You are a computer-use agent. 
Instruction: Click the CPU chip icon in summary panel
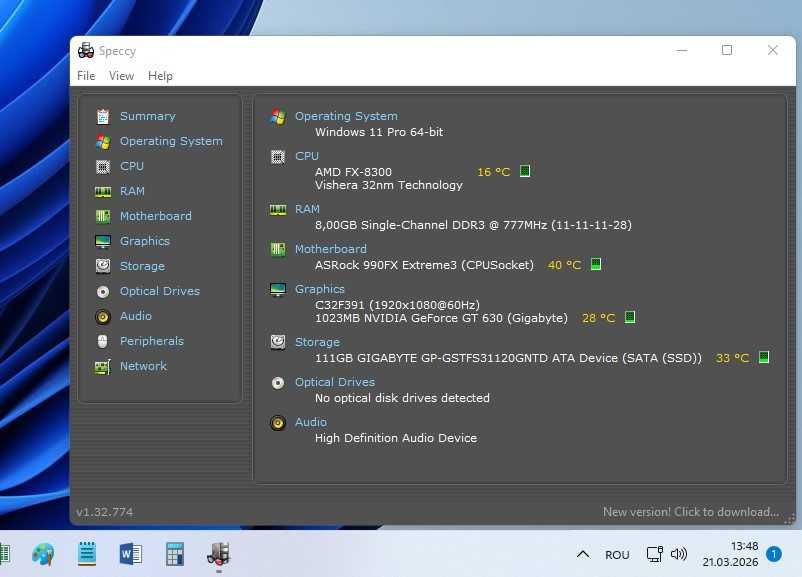pos(278,157)
